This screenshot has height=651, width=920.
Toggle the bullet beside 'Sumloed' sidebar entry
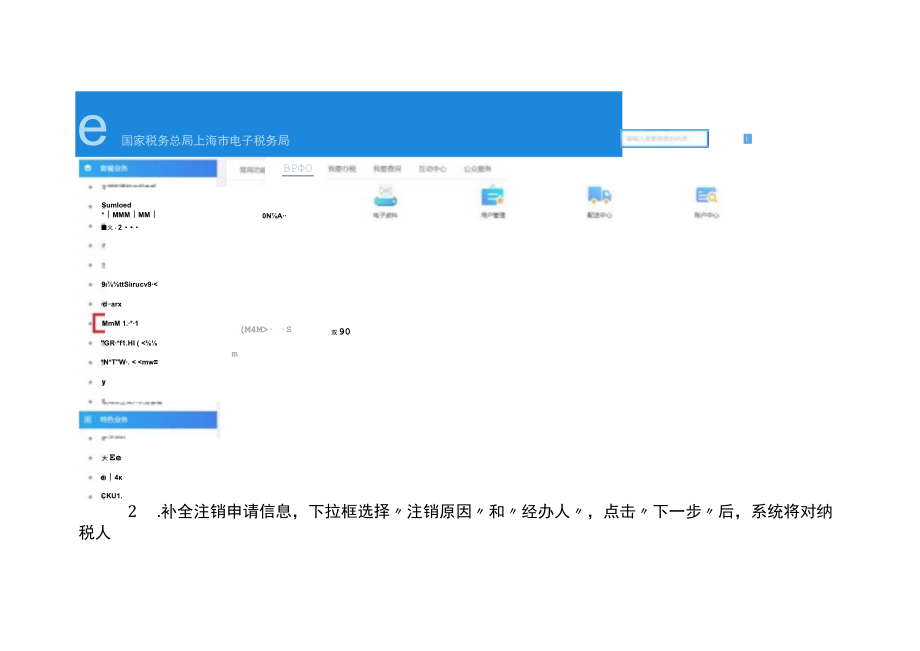tap(90, 205)
